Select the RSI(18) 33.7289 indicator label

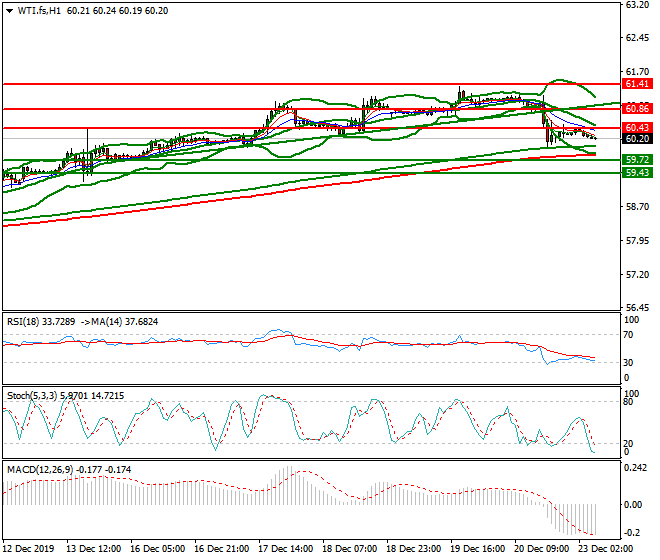point(41,322)
